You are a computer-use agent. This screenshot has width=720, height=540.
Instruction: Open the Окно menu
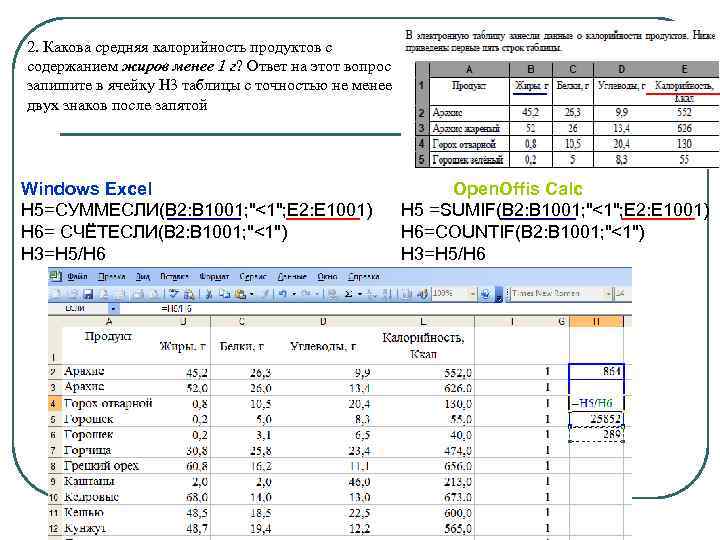(x=327, y=276)
